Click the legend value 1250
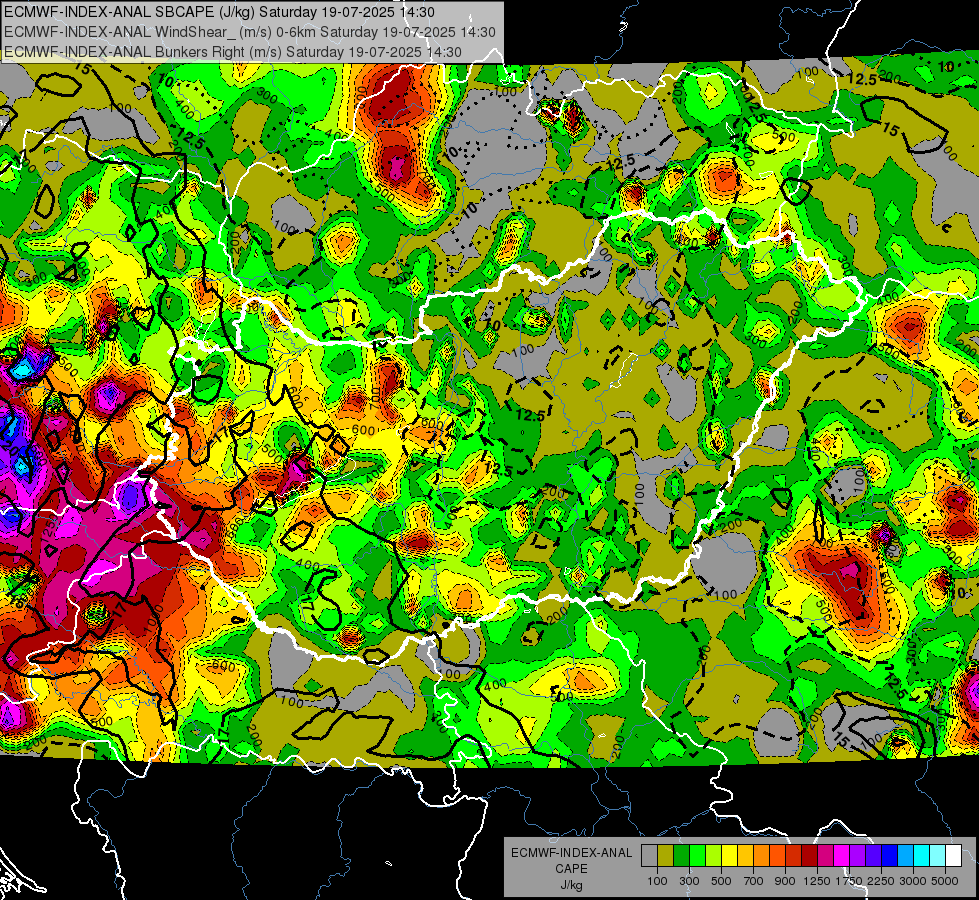 [817, 881]
